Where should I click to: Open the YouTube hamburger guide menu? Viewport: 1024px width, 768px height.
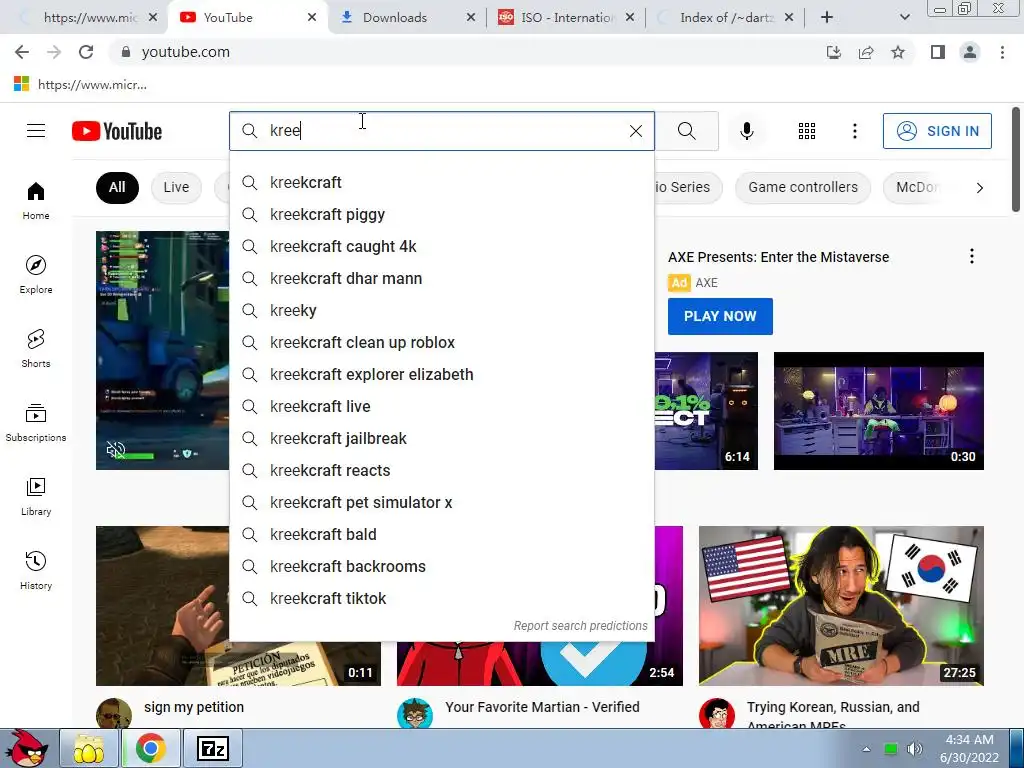click(x=36, y=131)
